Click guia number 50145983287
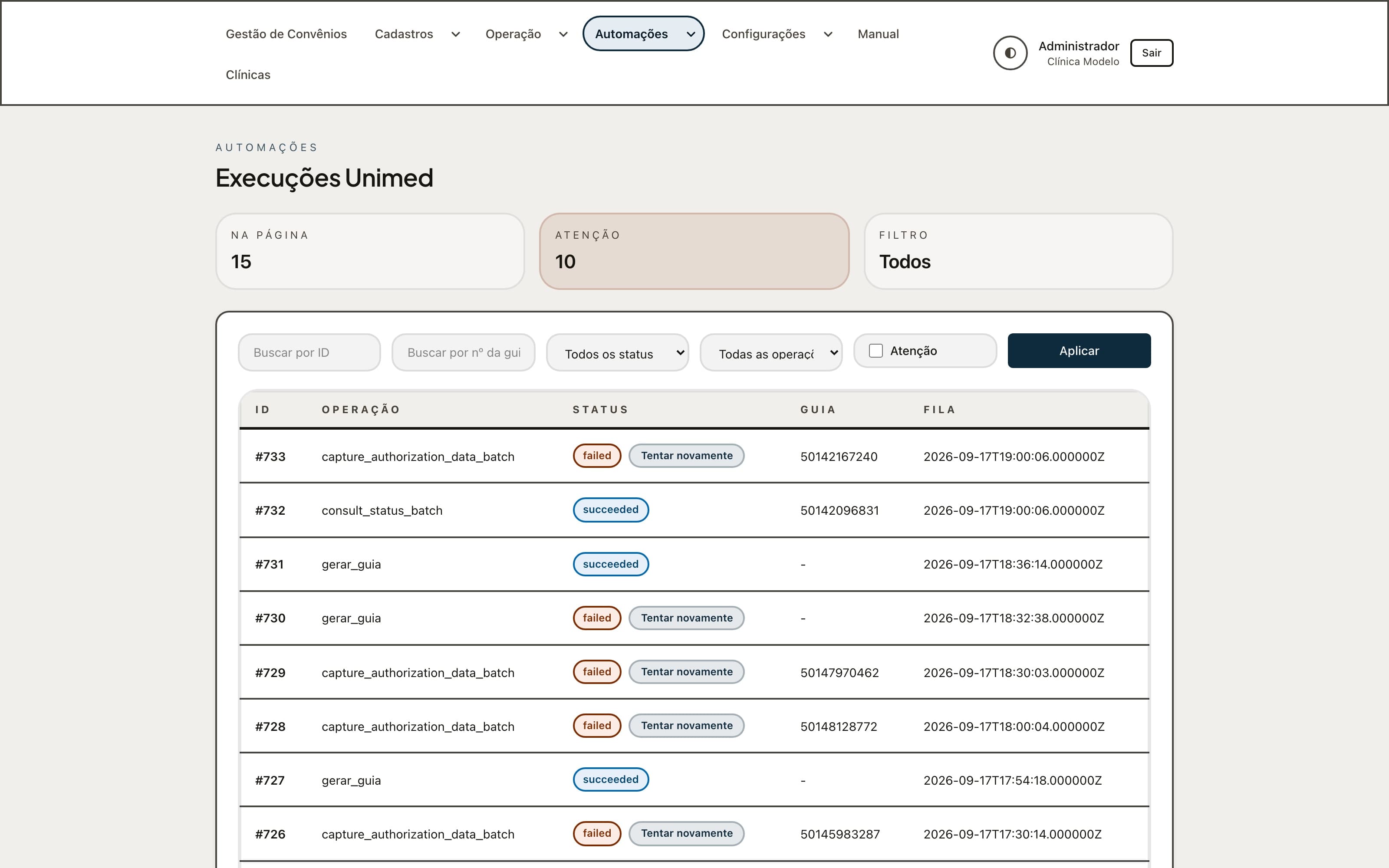This screenshot has width=1389, height=868. point(840,835)
